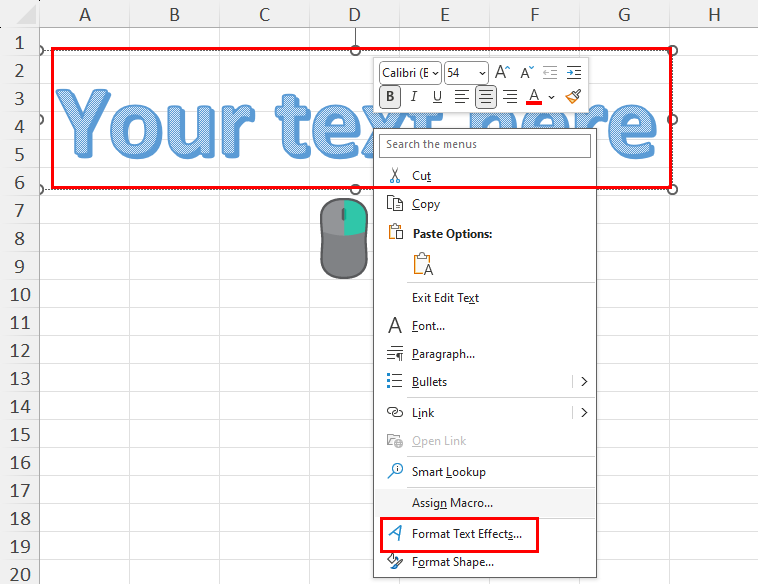Image resolution: width=758 pixels, height=584 pixels.
Task: Click the large A Font icon
Action: pos(395,325)
